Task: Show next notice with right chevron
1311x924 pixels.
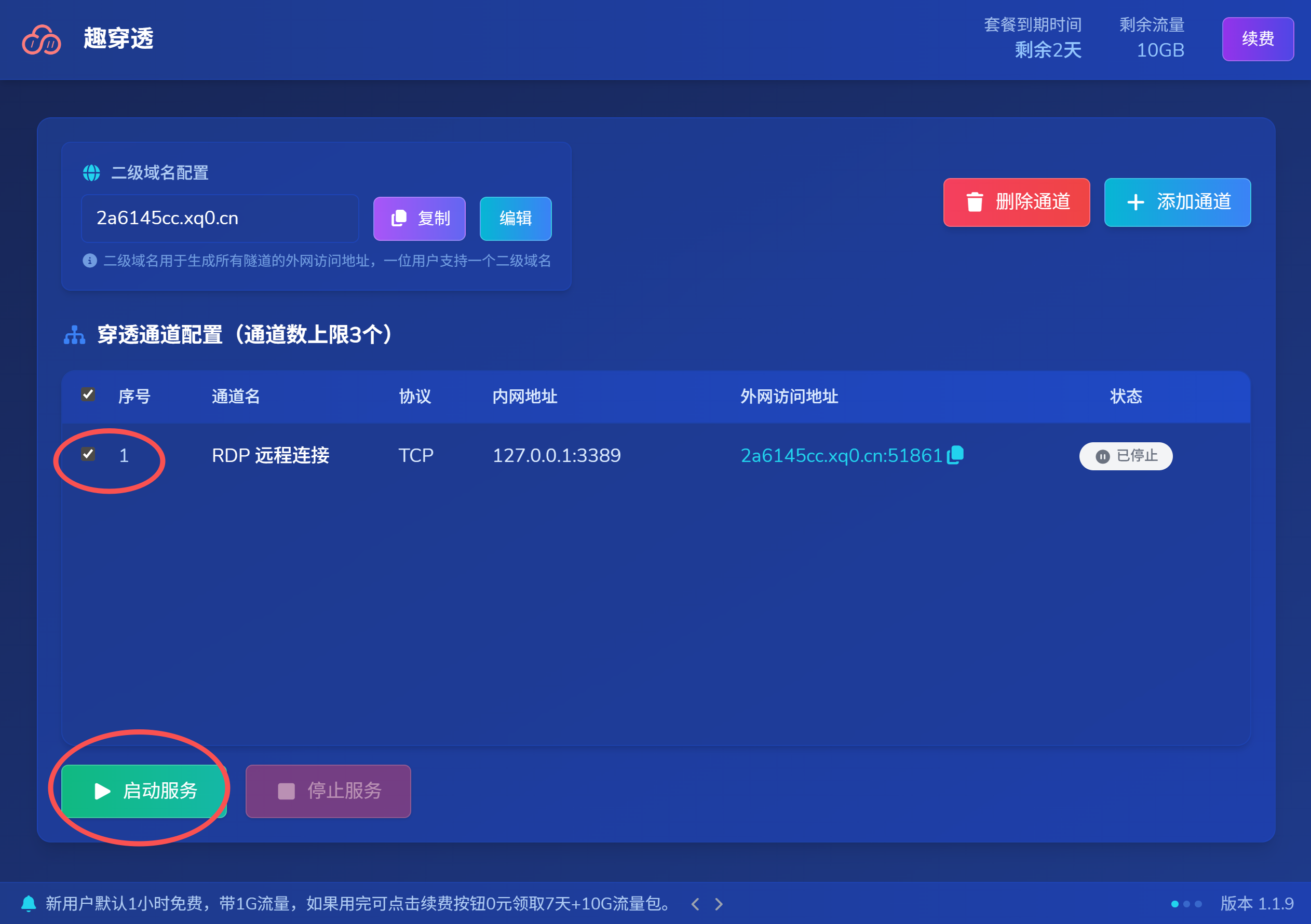Action: (x=719, y=904)
